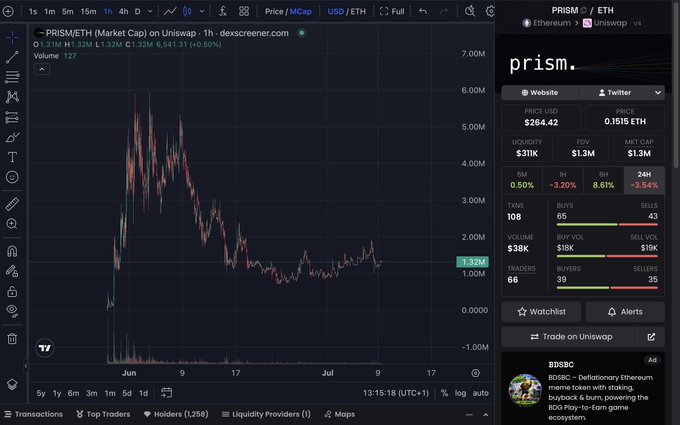Select the trend line drawing tool

click(x=12, y=57)
